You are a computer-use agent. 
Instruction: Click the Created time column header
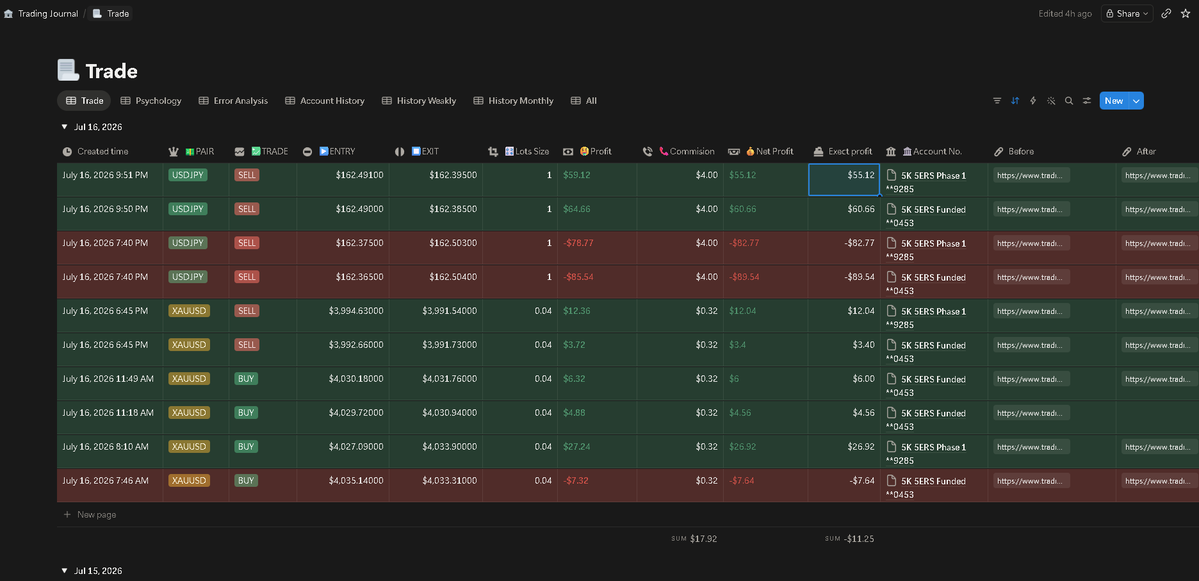[x=110, y=151]
